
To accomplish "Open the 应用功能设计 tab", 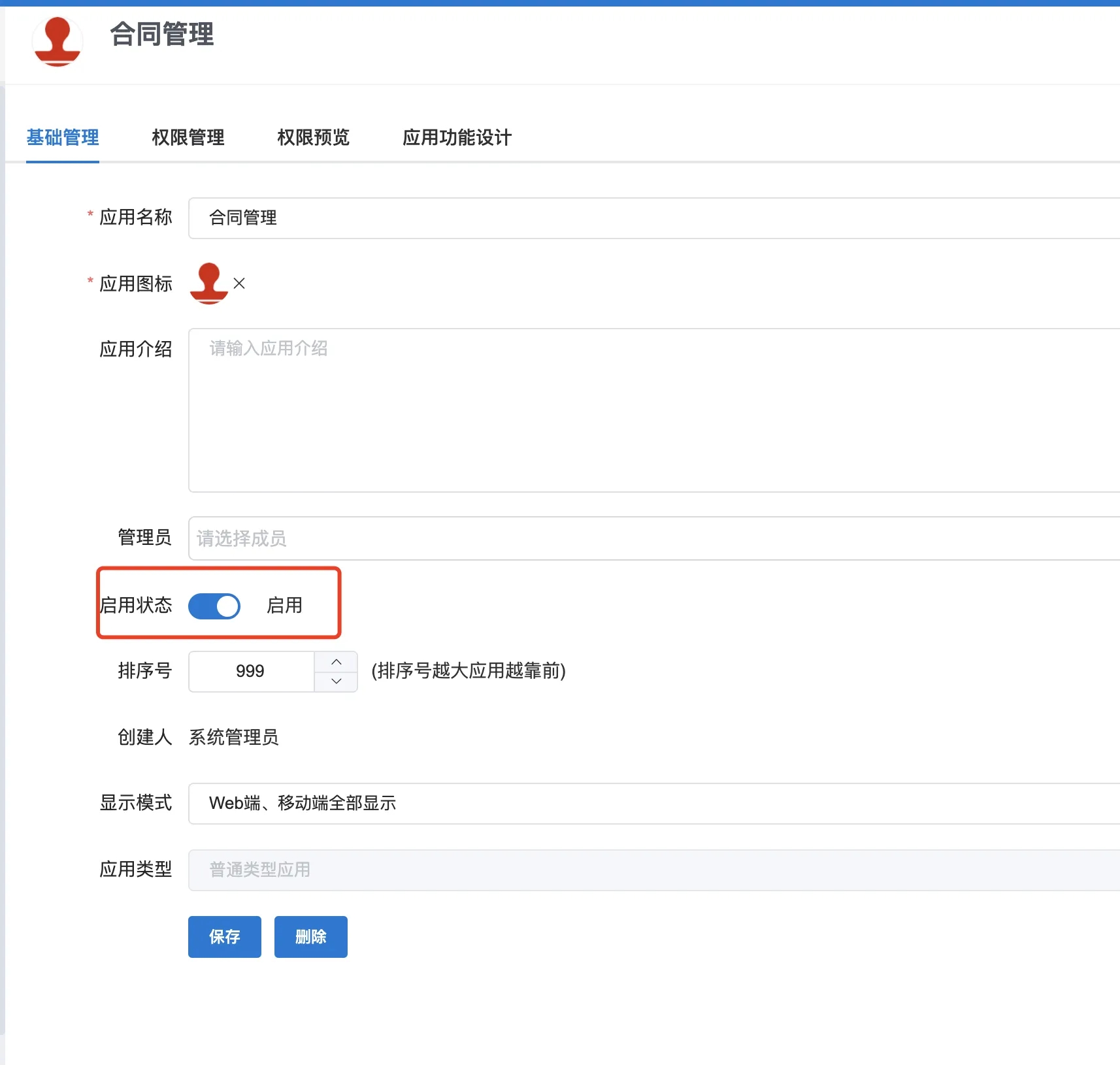I will click(457, 137).
